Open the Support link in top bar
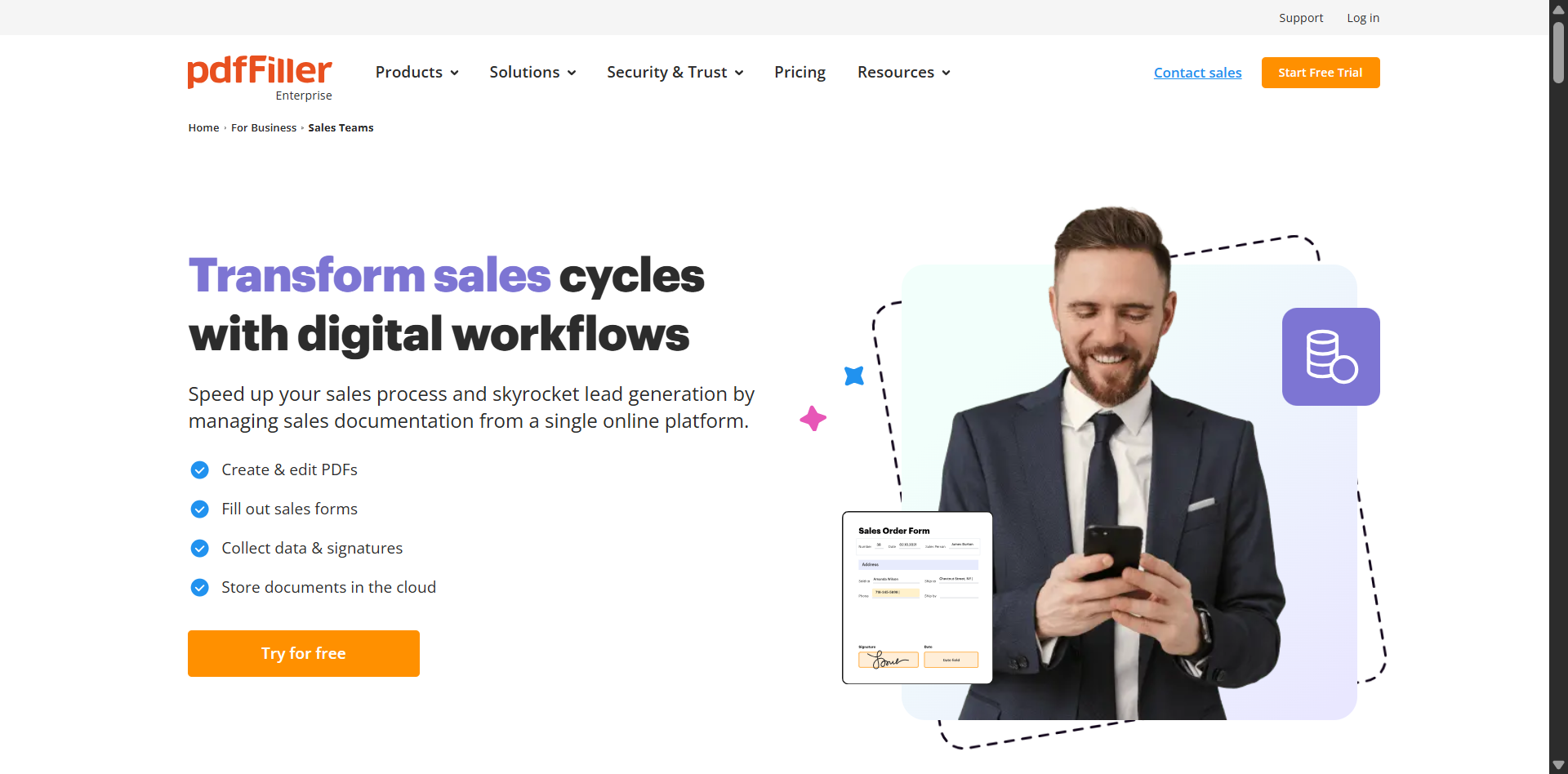 point(1301,18)
